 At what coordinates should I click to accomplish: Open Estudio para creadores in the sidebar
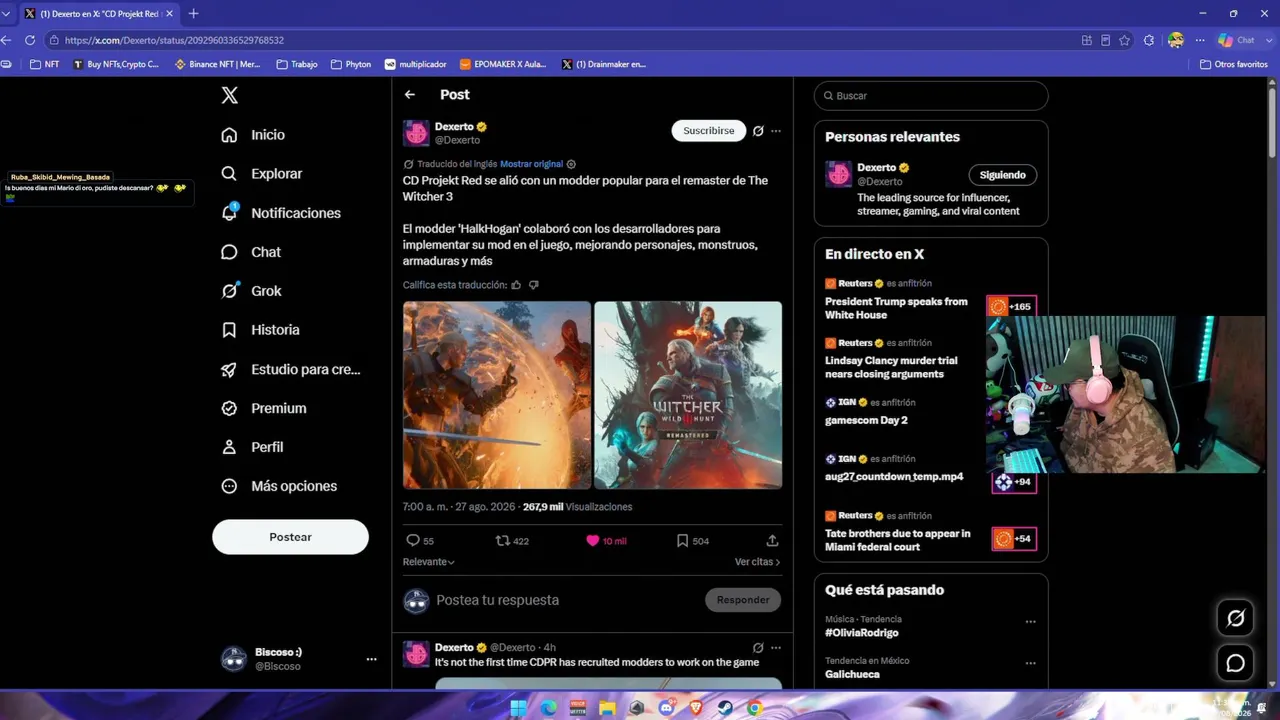291,369
